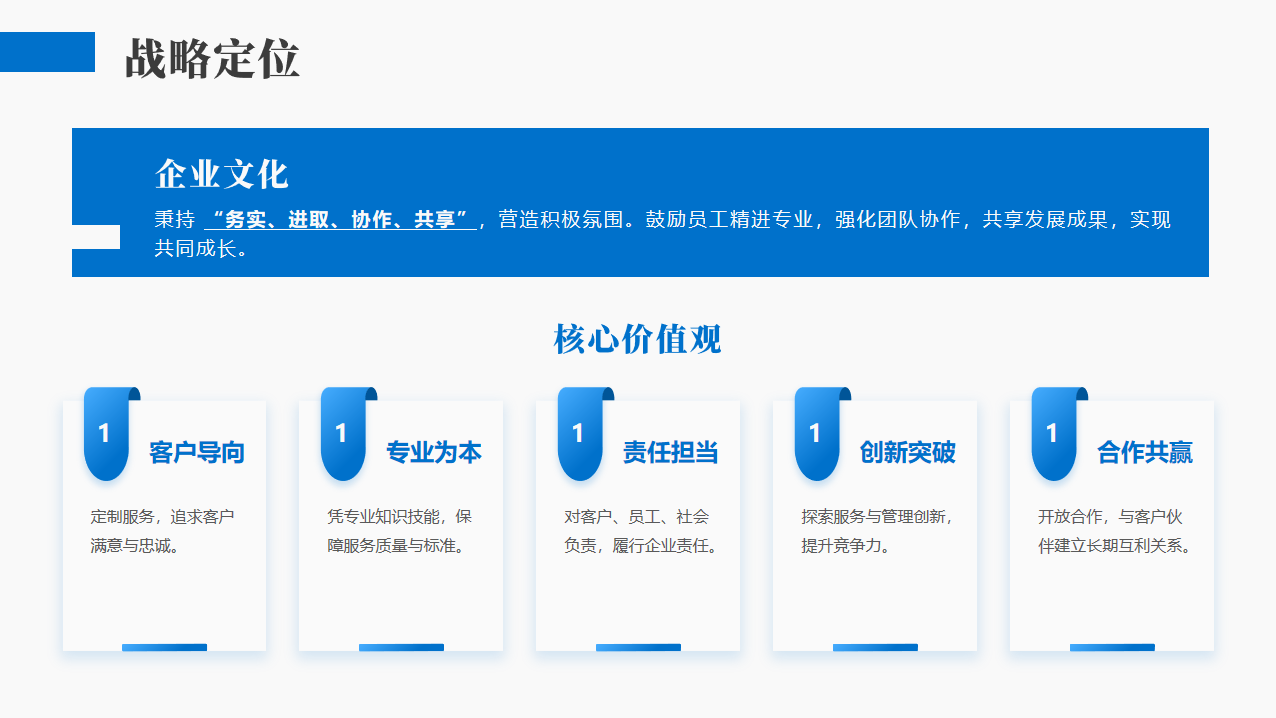Select the number badge beside 责任担当
Screen dimensions: 1276x718
580,434
